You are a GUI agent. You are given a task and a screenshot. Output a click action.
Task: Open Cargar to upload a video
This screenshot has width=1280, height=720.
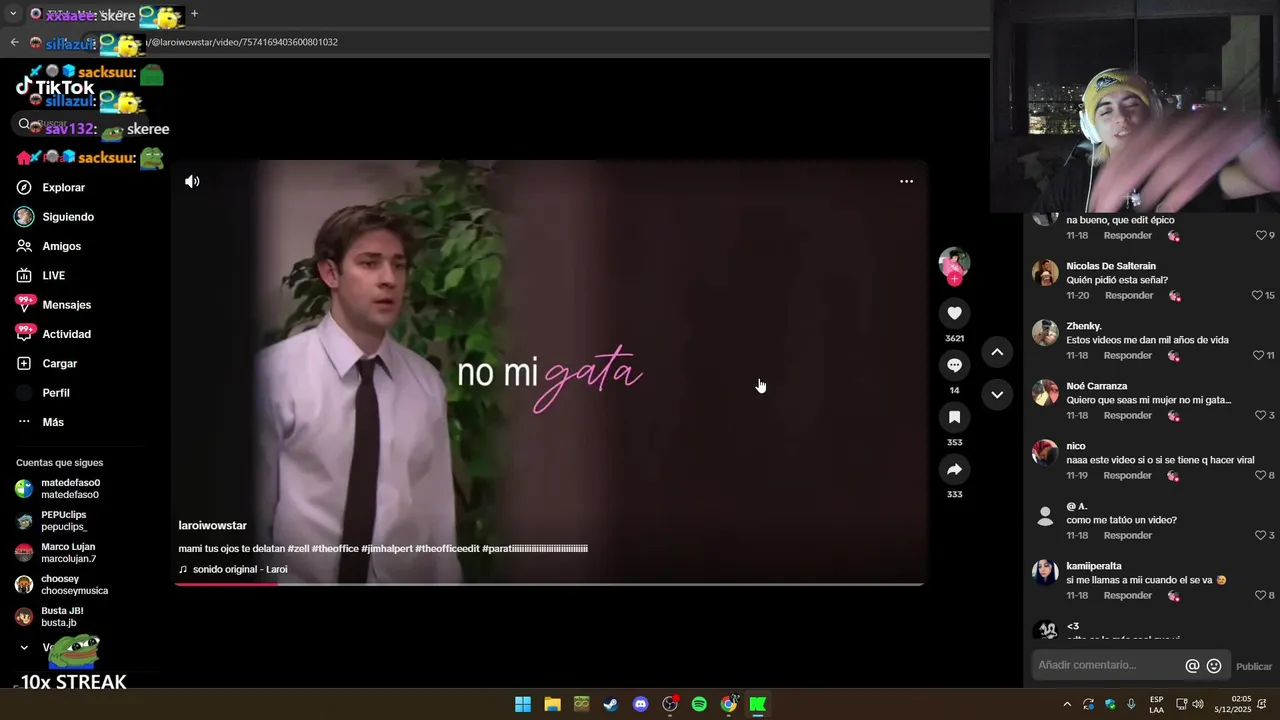pos(59,364)
